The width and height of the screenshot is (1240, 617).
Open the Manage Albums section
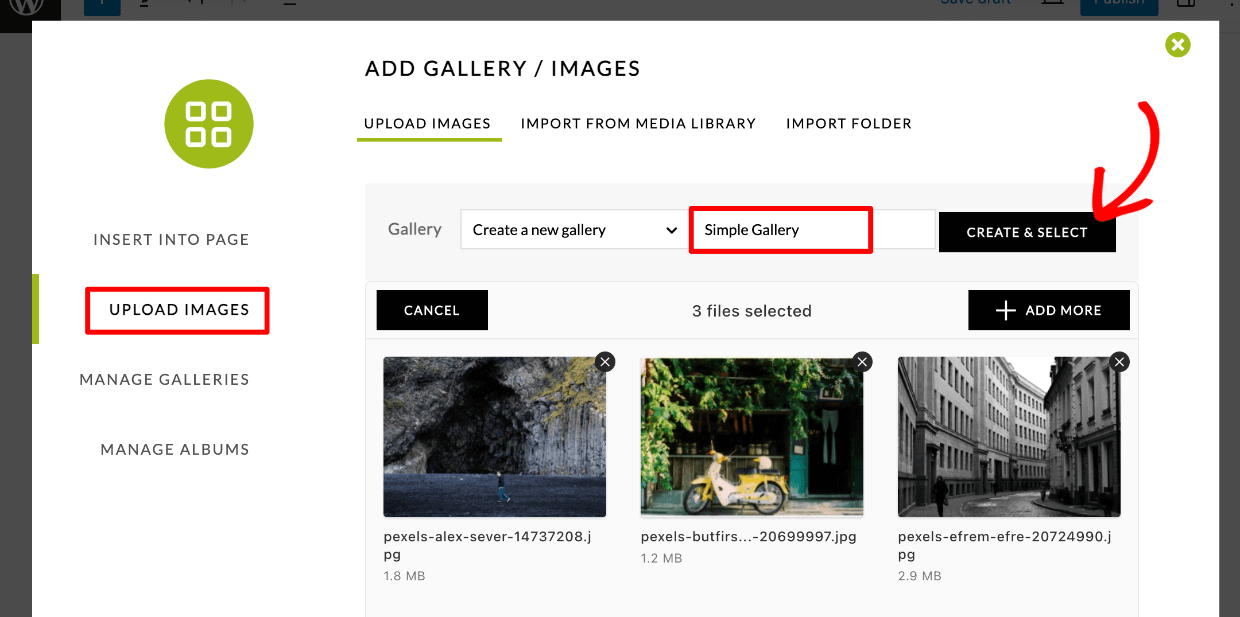pos(174,449)
